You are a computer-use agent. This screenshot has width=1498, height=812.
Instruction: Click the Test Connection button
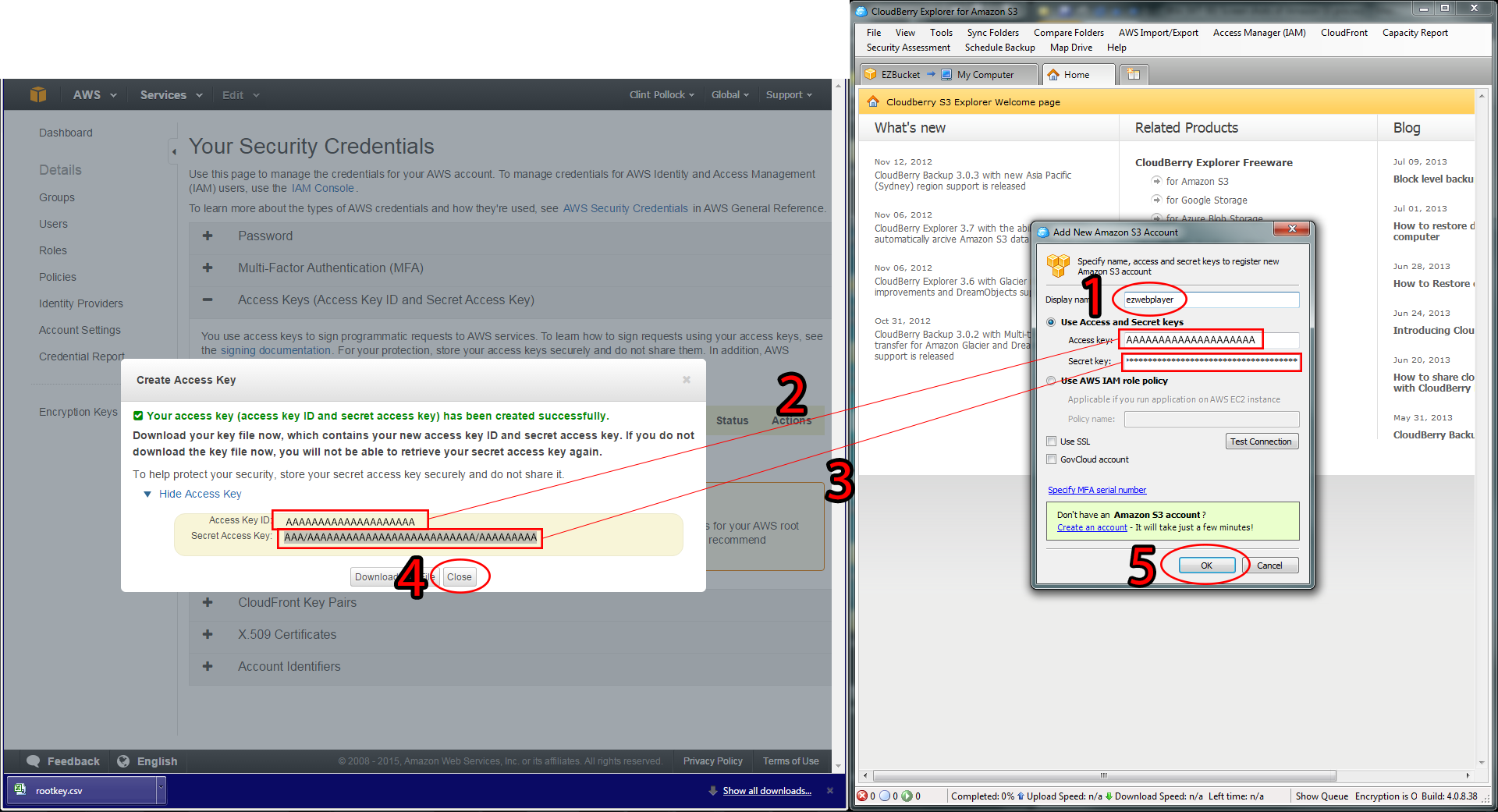click(1261, 441)
